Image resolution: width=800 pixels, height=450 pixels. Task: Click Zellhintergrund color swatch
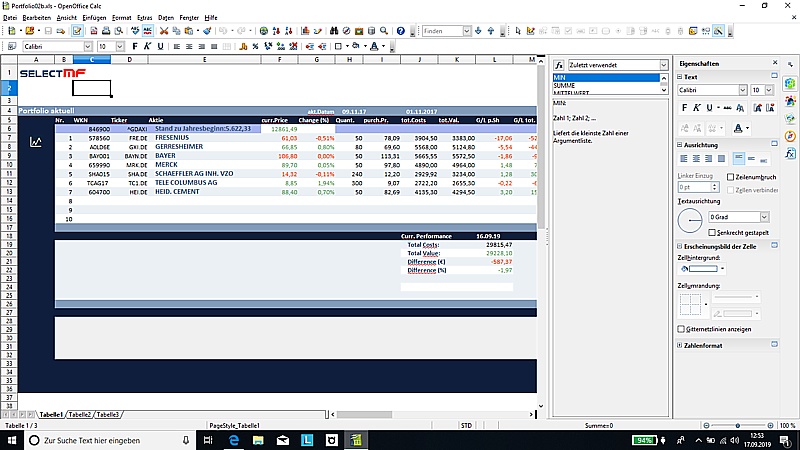coord(703,269)
